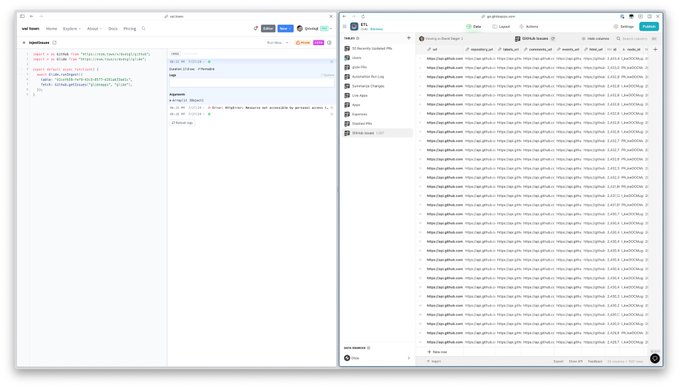
Task: Open the New dropdown button in Val Town
Action: tap(285, 29)
